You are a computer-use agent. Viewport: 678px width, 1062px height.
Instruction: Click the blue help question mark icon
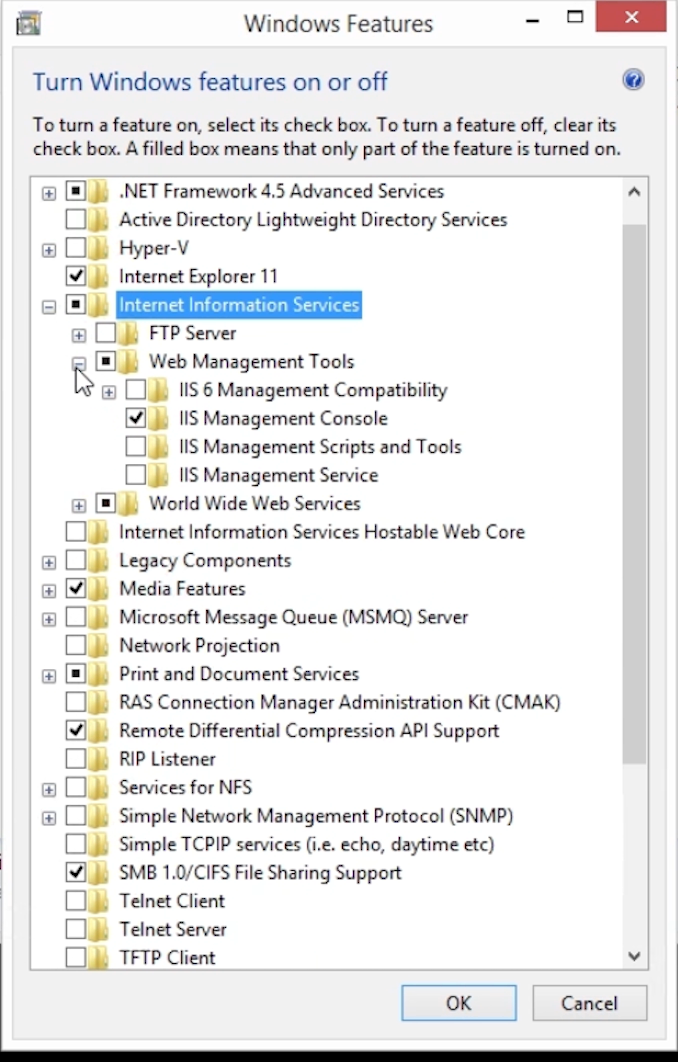point(633,81)
